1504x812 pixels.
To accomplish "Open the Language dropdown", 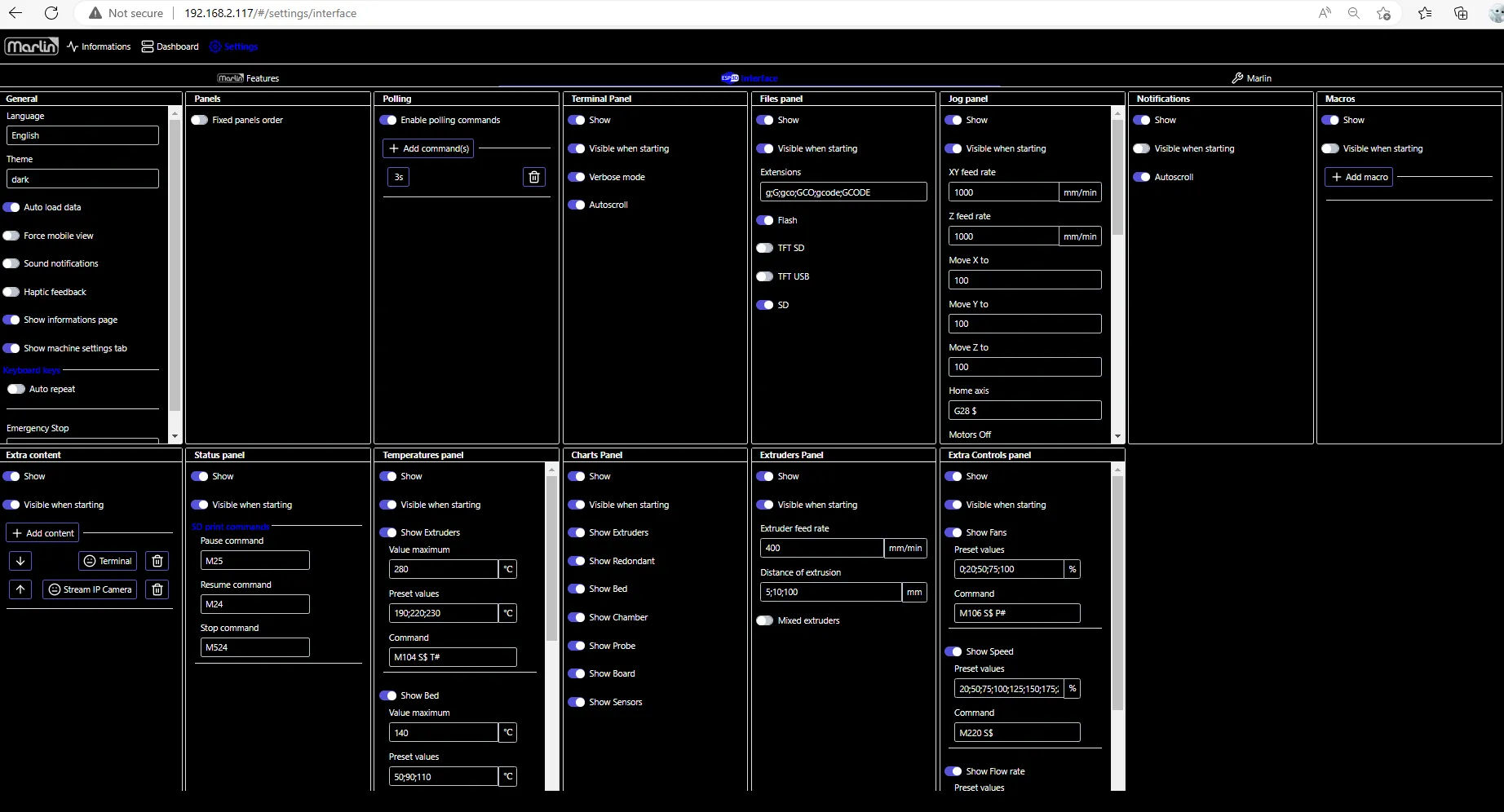I will tap(82, 135).
